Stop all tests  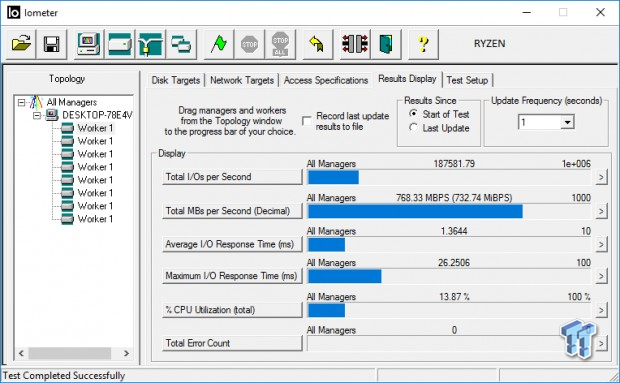pos(280,44)
